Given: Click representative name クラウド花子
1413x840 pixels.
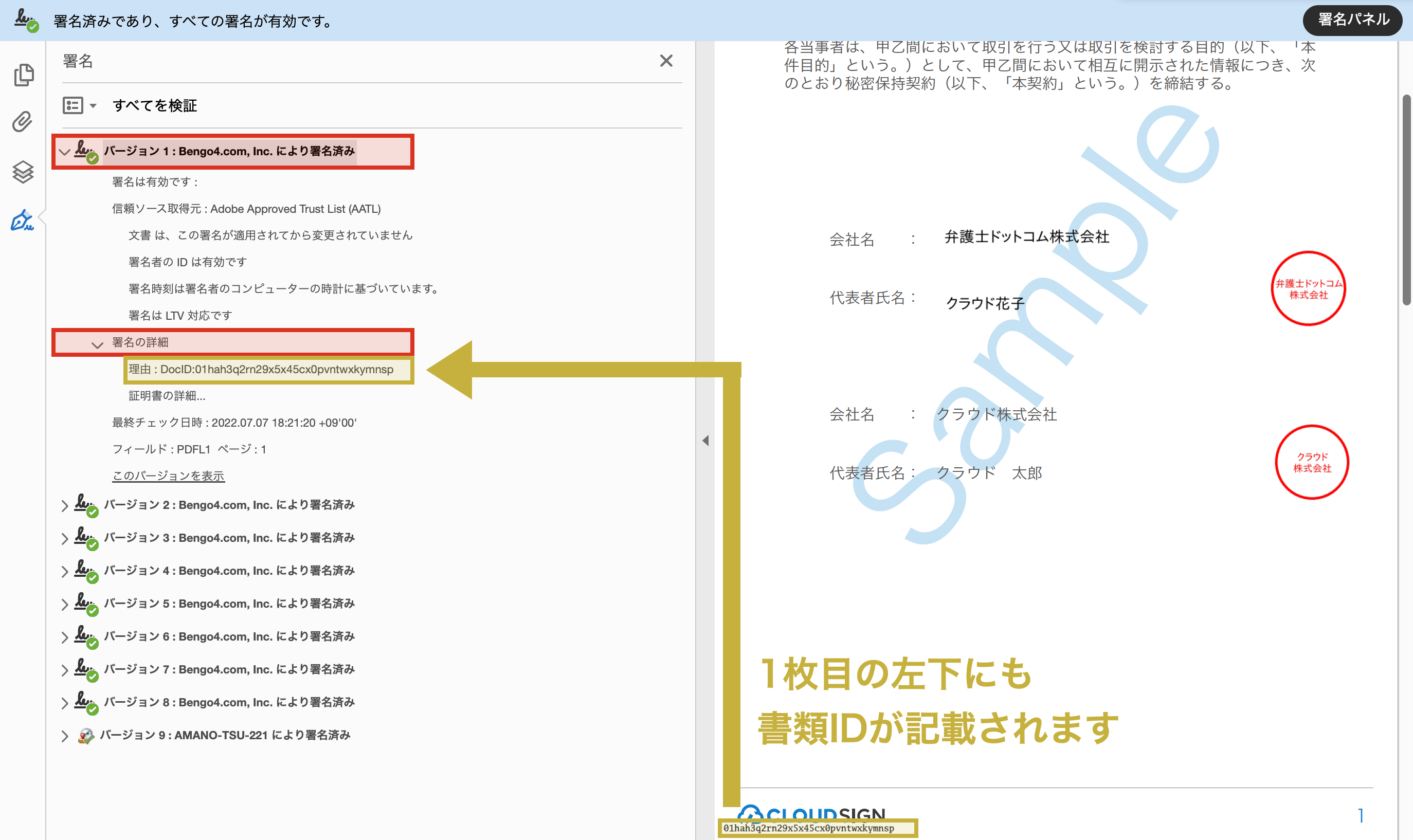Looking at the screenshot, I should click(985, 303).
